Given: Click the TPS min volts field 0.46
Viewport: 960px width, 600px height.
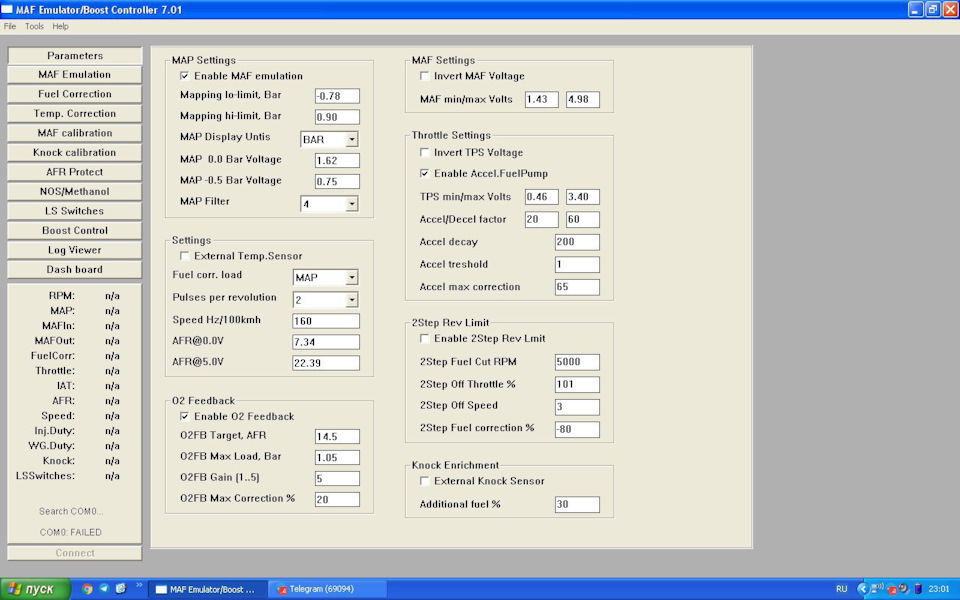Looking at the screenshot, I should pyautogui.click(x=542, y=197).
